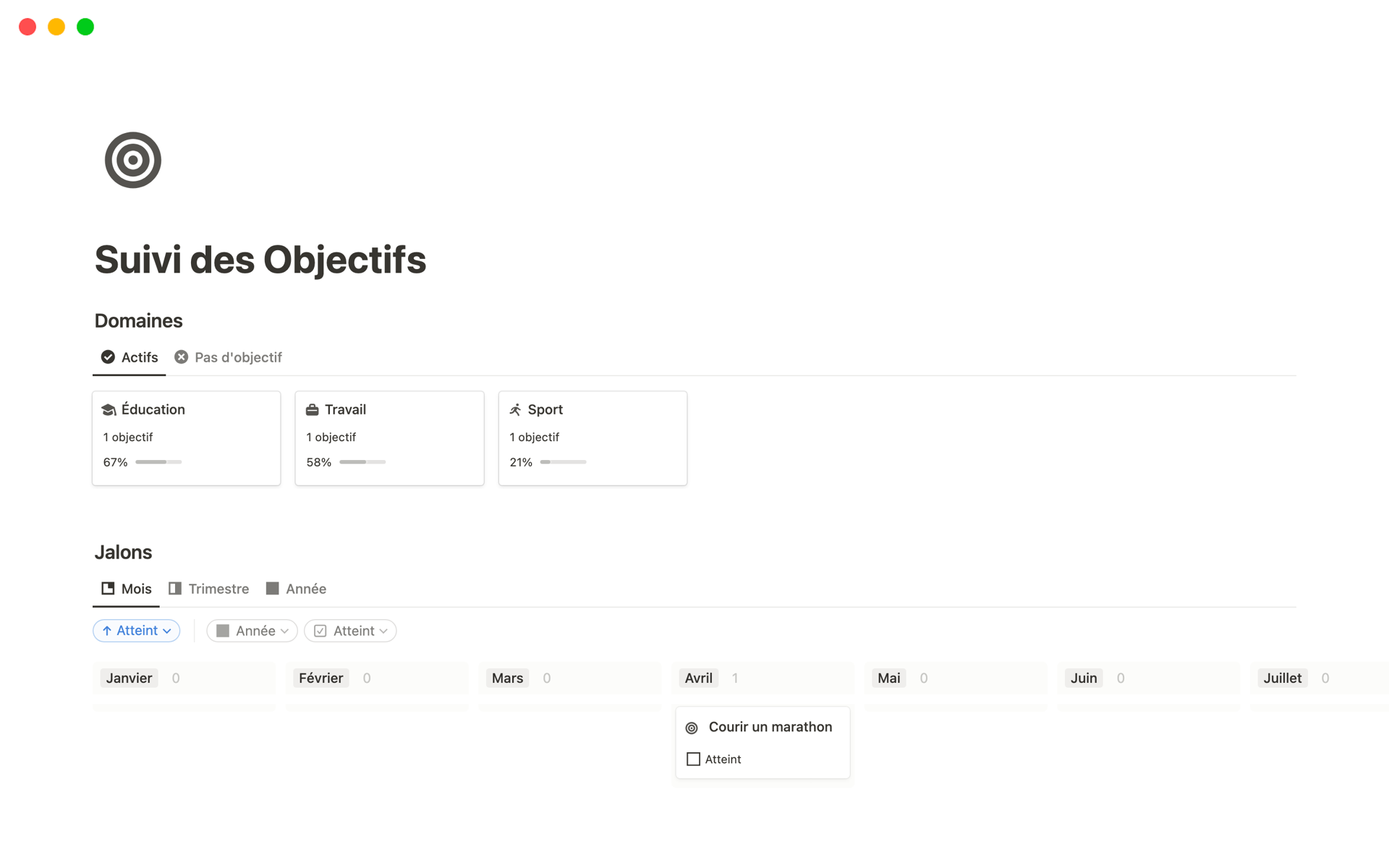Viewport: 1389px width, 868px height.
Task: Open the Année filter dropdown
Action: [x=252, y=631]
